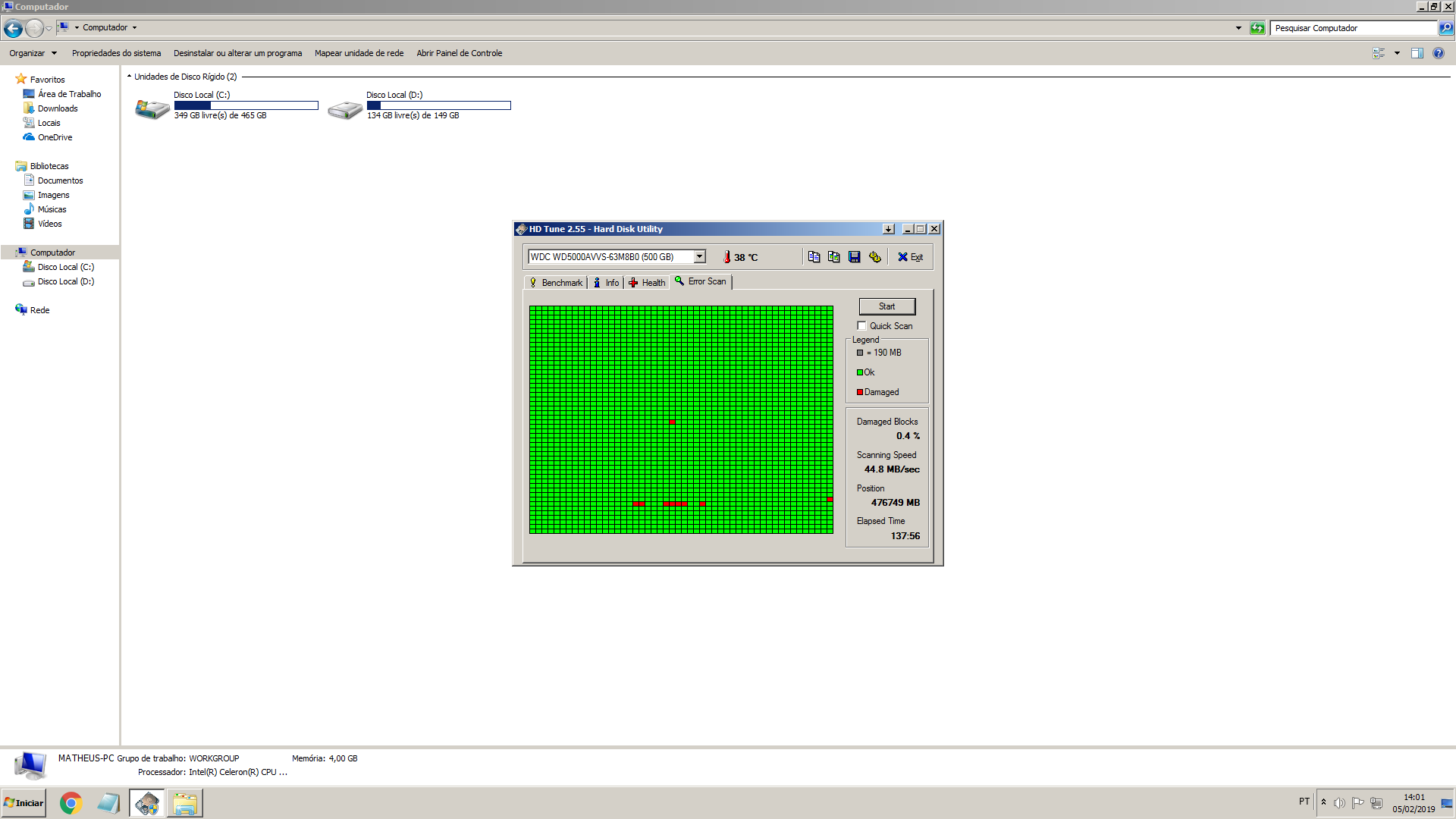The width and height of the screenshot is (1456, 819).
Task: Click the temperature thermometer icon
Action: 726,257
